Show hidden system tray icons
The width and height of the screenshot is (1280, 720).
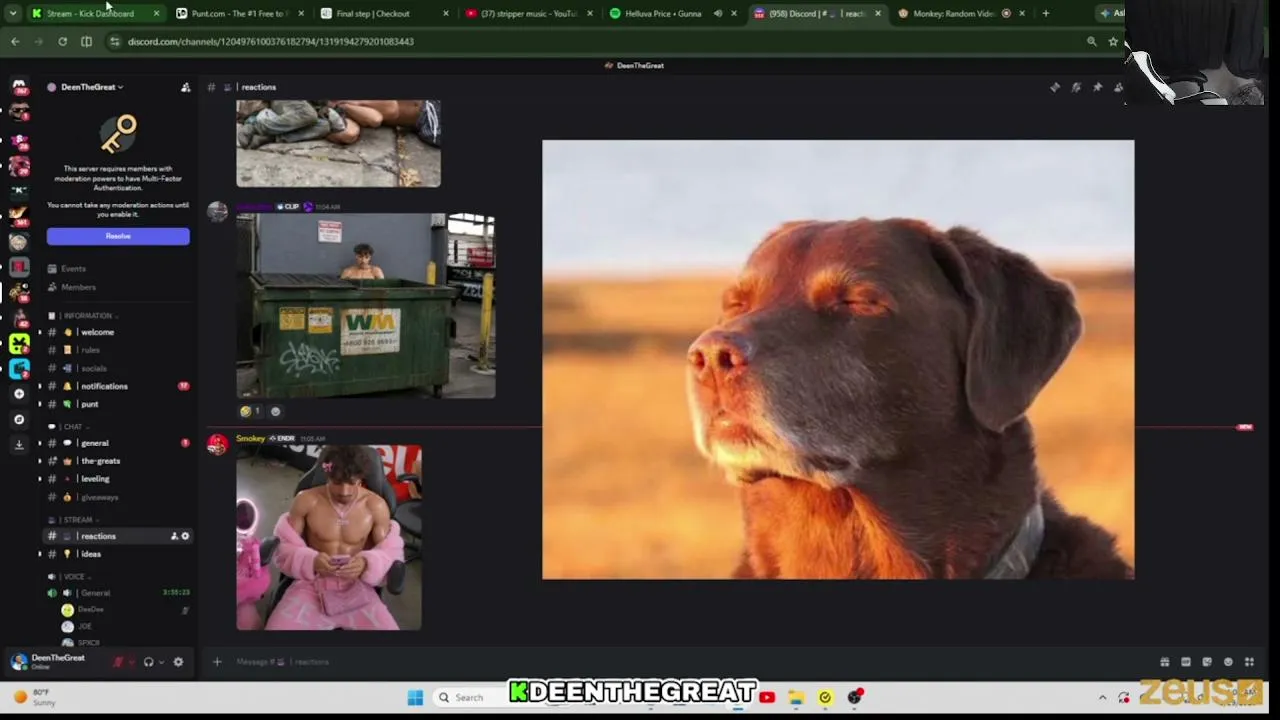pos(1103,697)
